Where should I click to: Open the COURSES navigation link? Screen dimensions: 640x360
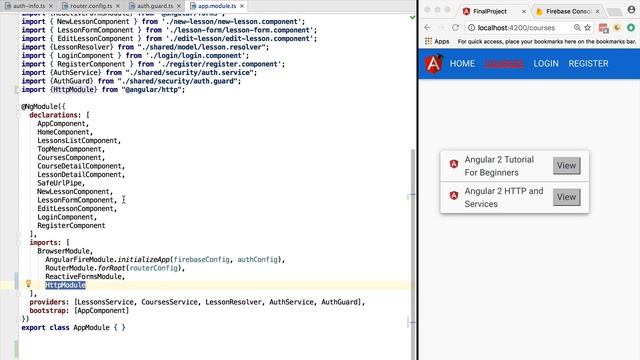[504, 64]
